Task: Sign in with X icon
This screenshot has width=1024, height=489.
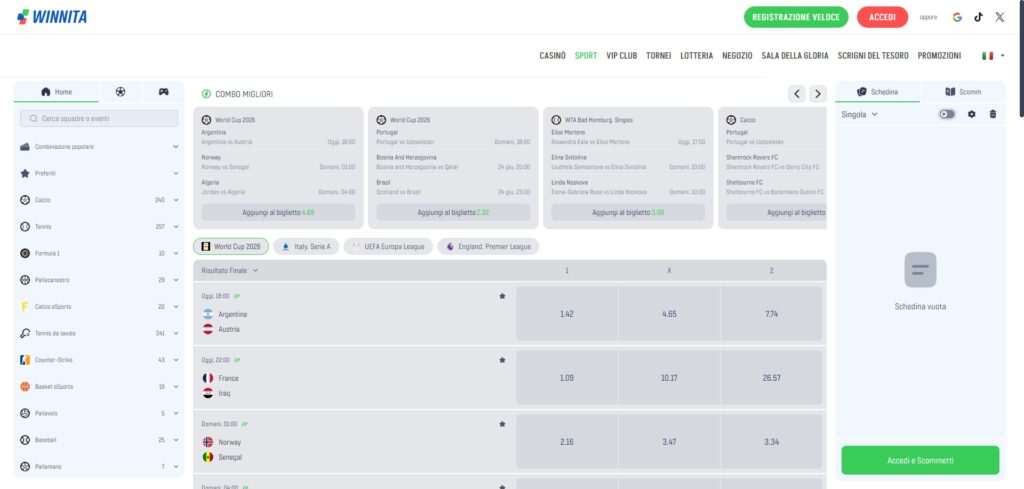Action: 1000,18
